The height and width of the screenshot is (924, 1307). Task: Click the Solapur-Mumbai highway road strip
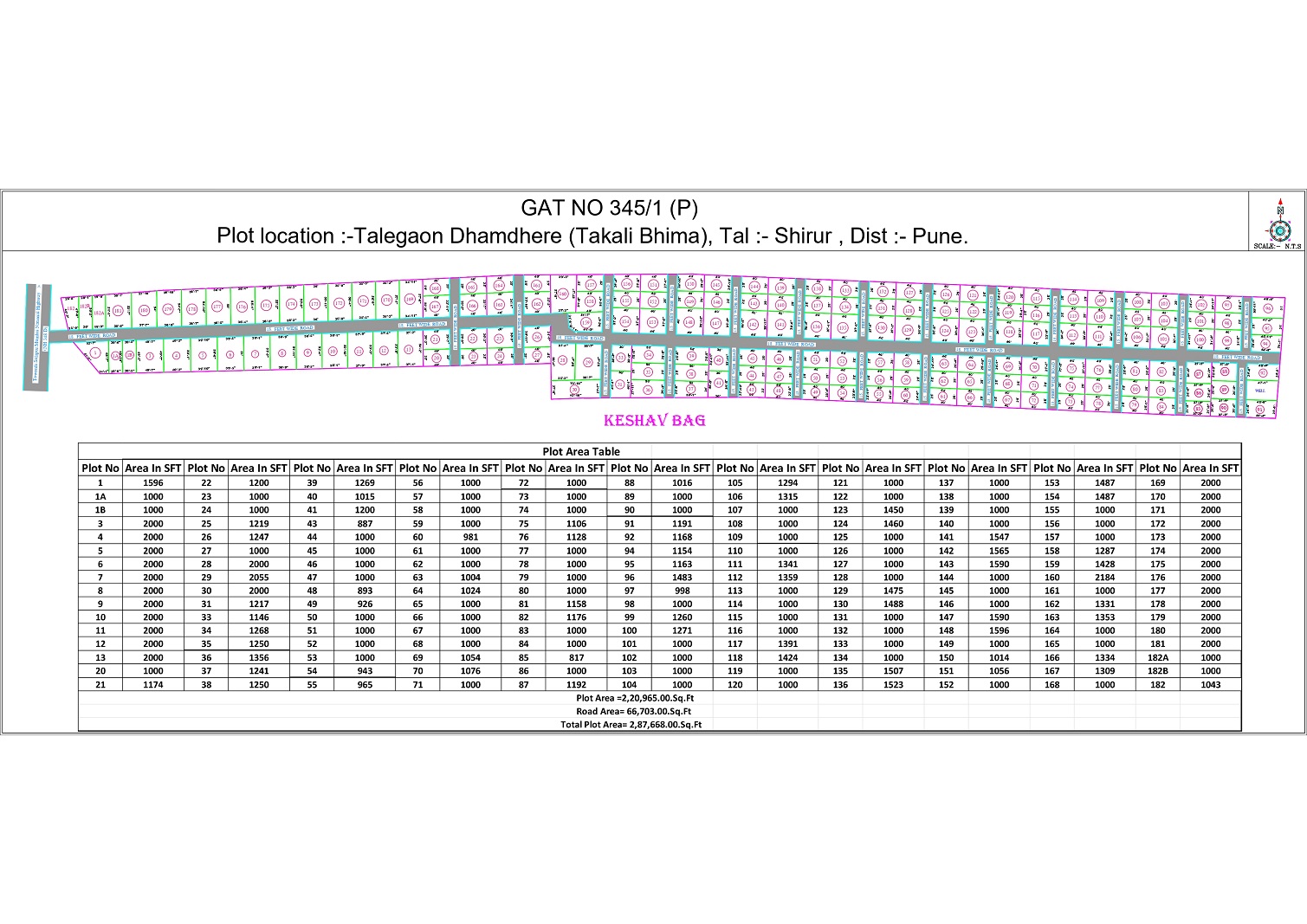coord(36,336)
